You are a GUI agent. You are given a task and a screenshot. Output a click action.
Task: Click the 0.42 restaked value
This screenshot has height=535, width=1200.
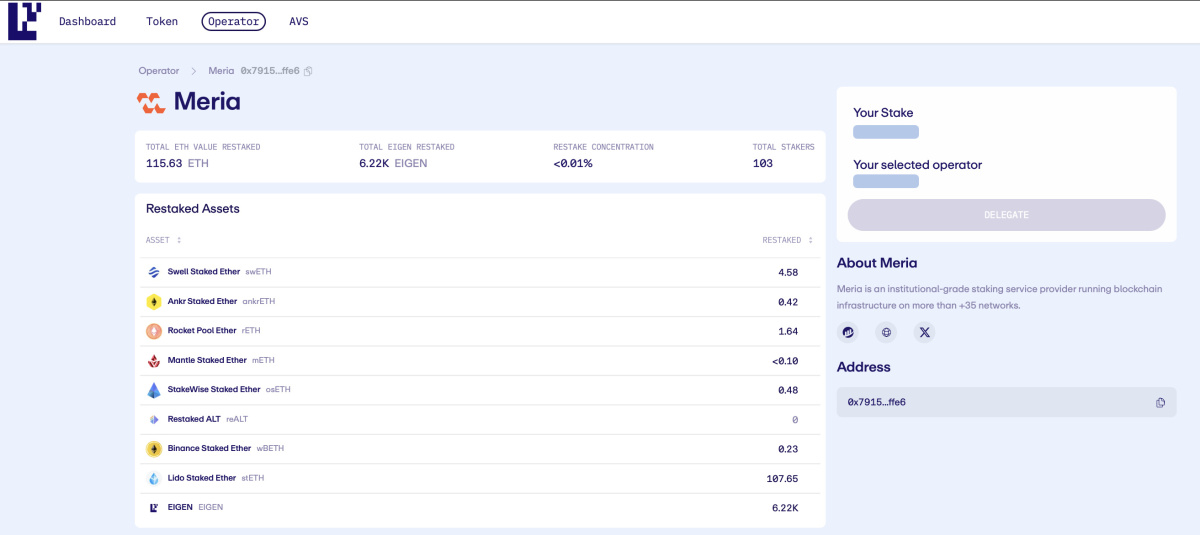(x=788, y=301)
